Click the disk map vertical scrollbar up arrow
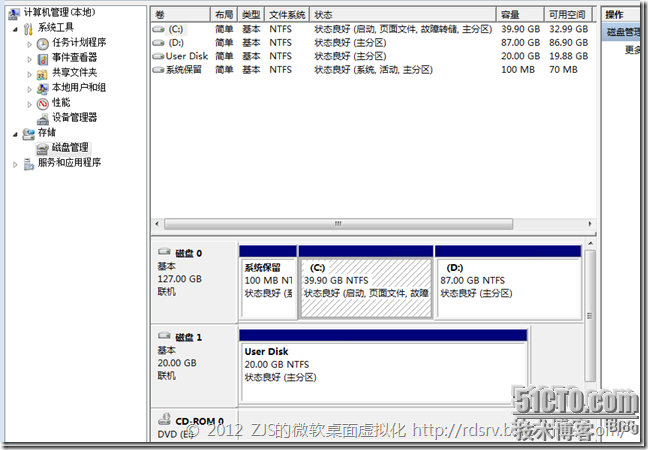This screenshot has height=450, width=648. point(590,243)
